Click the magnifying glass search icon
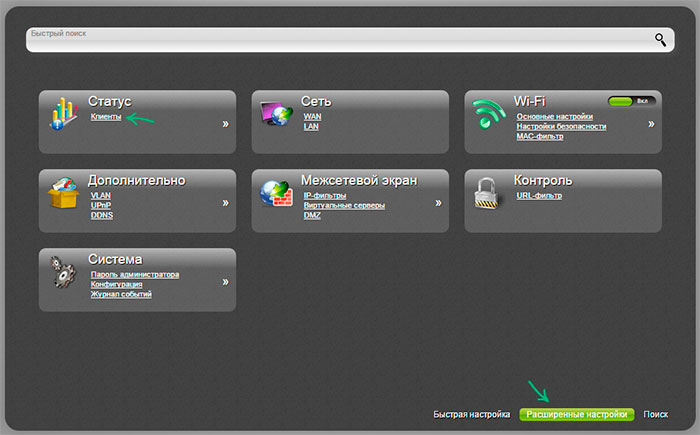 pyautogui.click(x=660, y=39)
